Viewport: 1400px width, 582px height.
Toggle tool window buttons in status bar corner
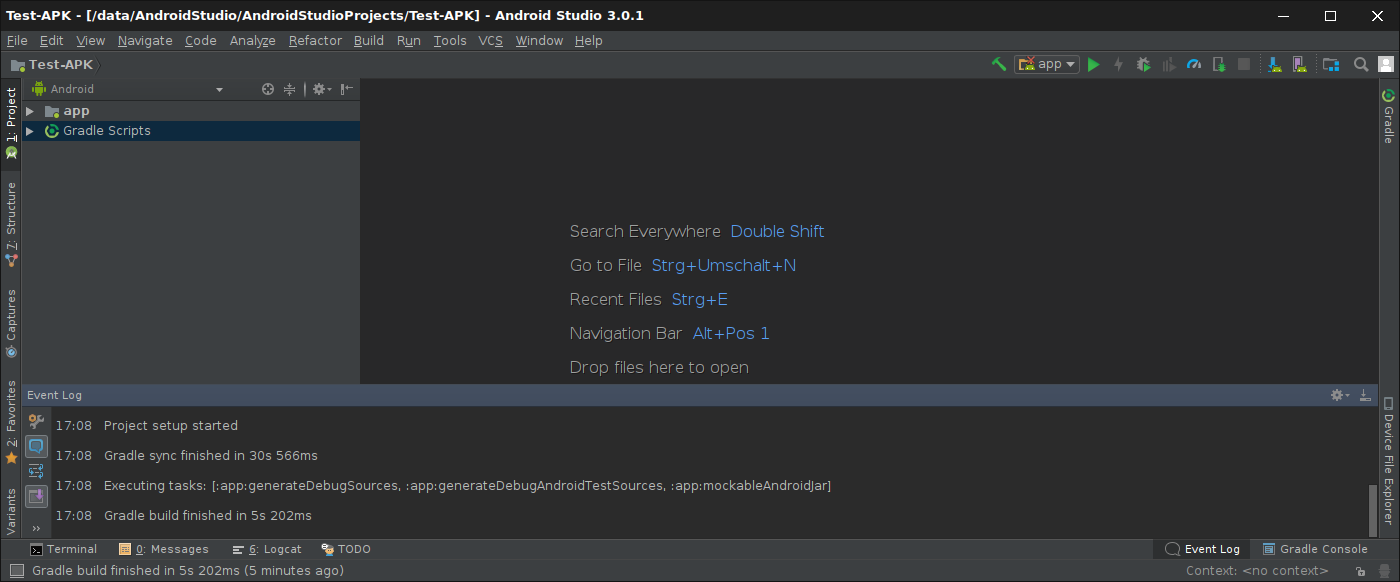16,571
